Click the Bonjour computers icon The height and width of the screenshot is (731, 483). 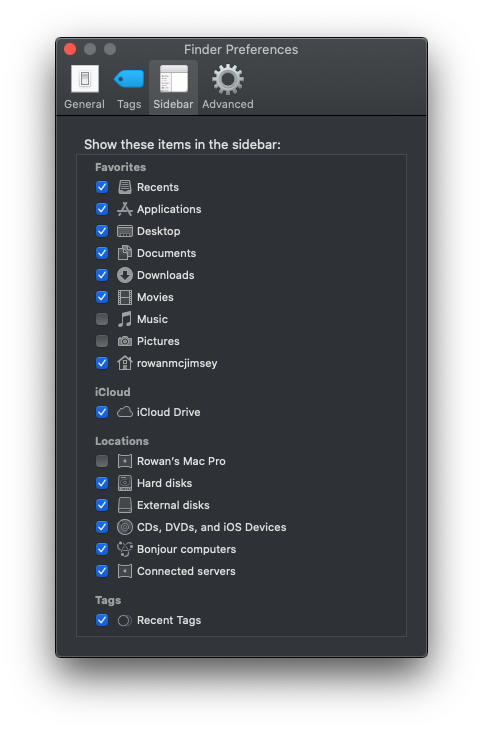tap(124, 549)
